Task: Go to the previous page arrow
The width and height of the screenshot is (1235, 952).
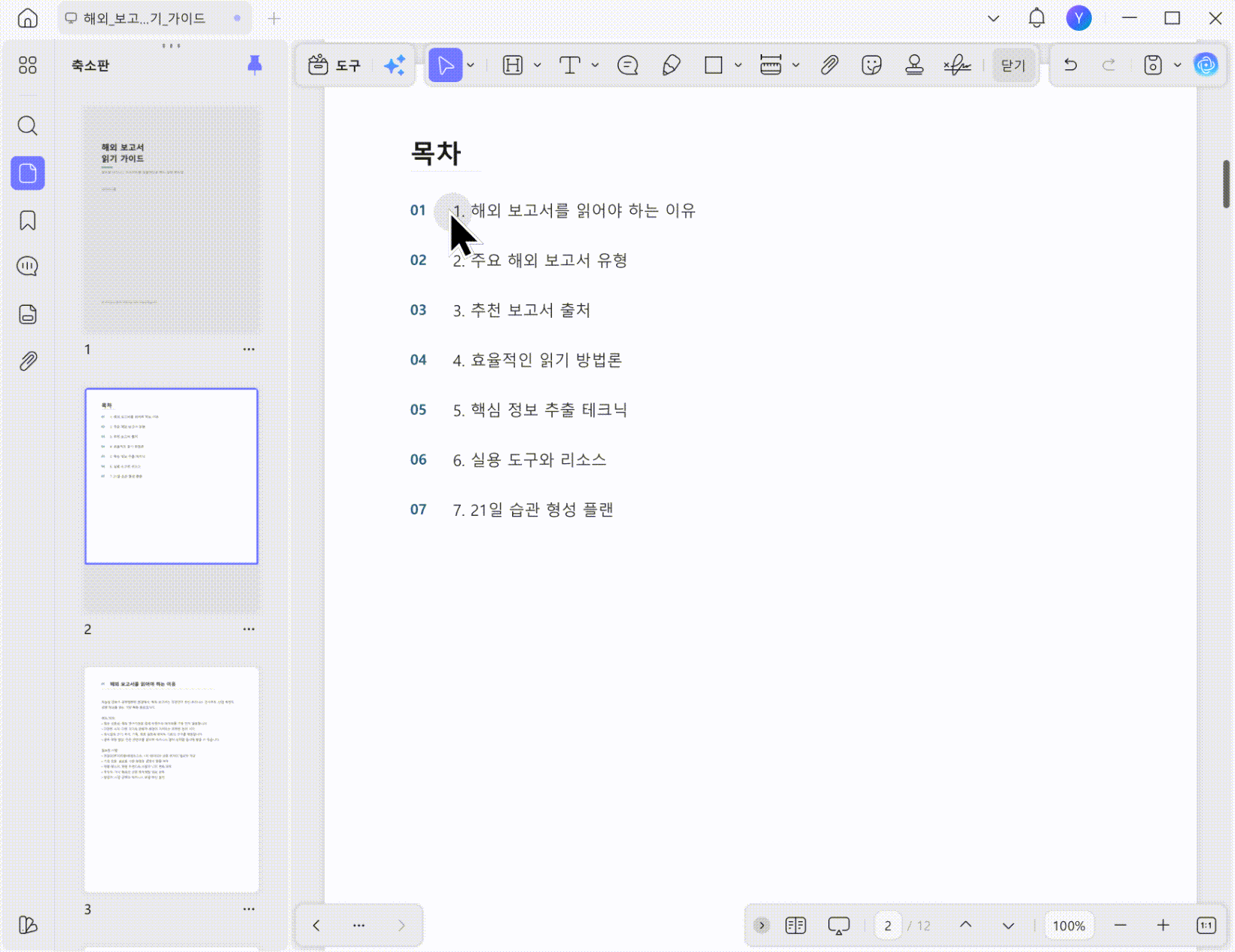Action: [965, 926]
